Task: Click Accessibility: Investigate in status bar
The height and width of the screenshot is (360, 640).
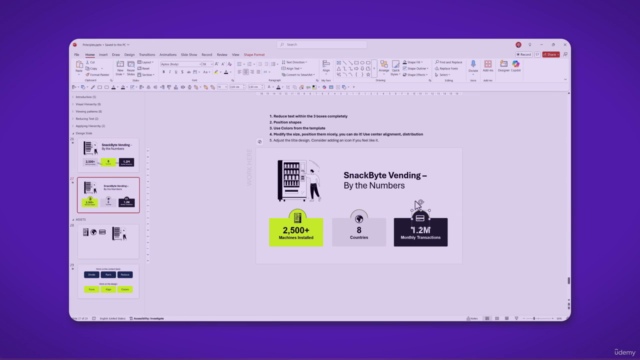Action: coord(147,318)
